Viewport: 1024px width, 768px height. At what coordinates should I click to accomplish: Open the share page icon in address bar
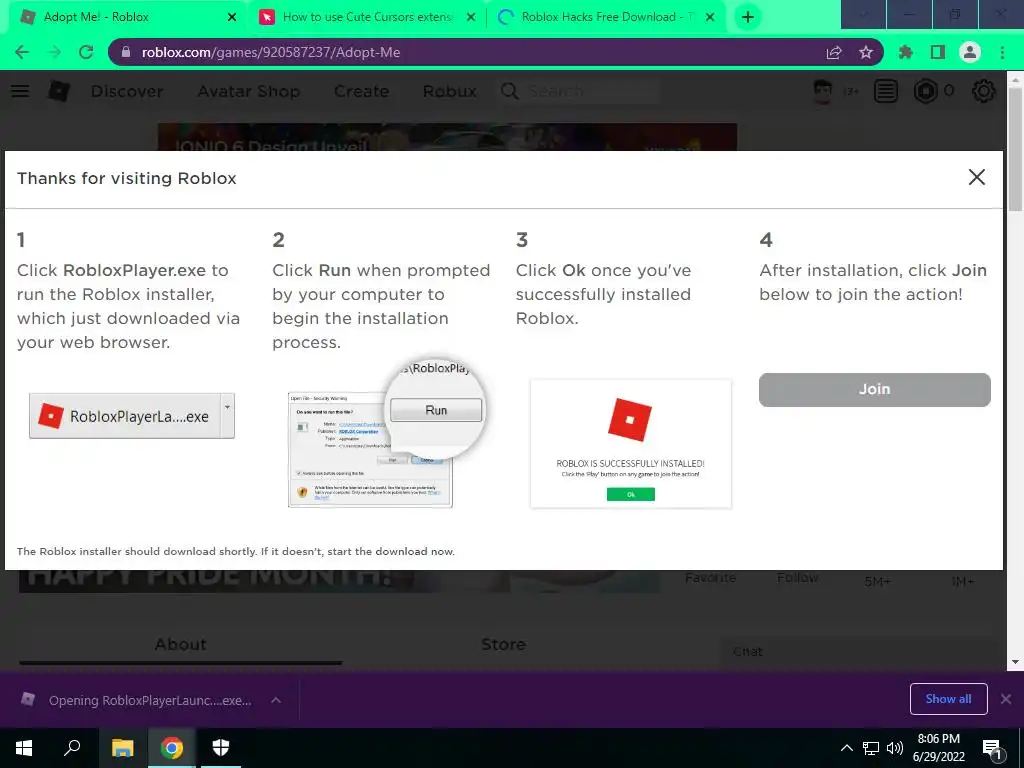[834, 53]
